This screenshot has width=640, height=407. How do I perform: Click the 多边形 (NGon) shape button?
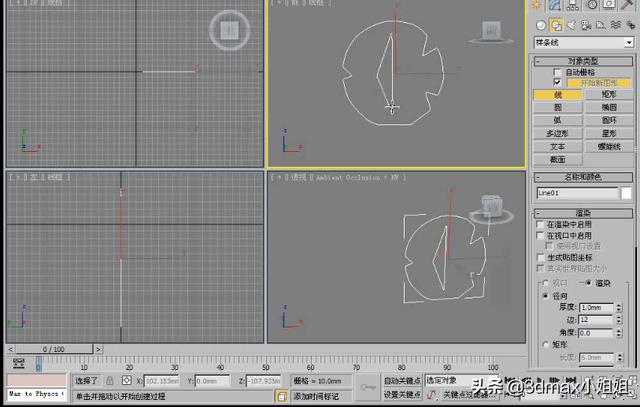click(558, 133)
